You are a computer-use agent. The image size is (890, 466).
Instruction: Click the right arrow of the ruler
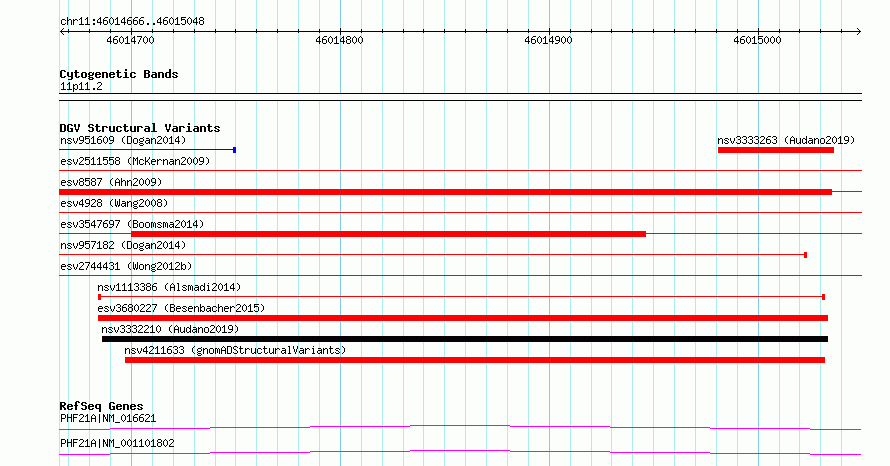coord(858,32)
